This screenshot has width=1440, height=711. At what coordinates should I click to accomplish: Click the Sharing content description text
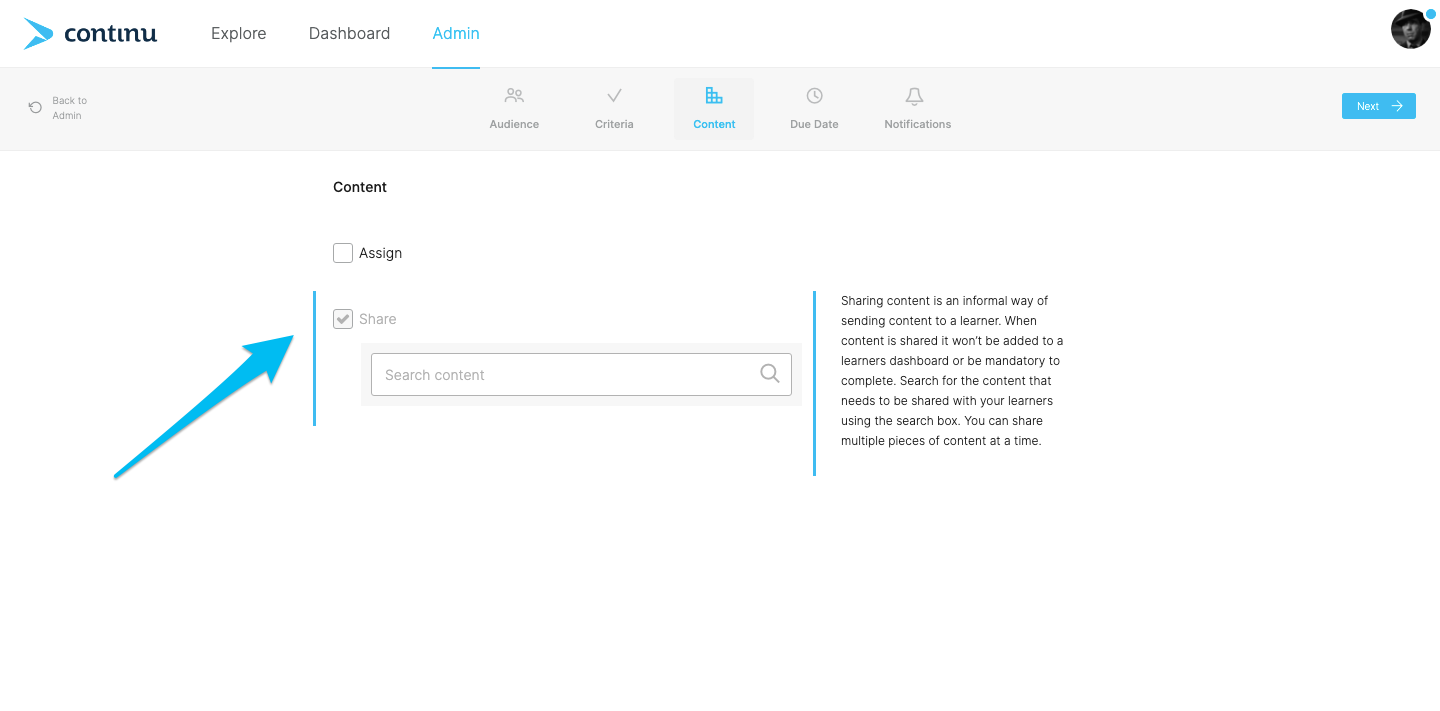(952, 371)
